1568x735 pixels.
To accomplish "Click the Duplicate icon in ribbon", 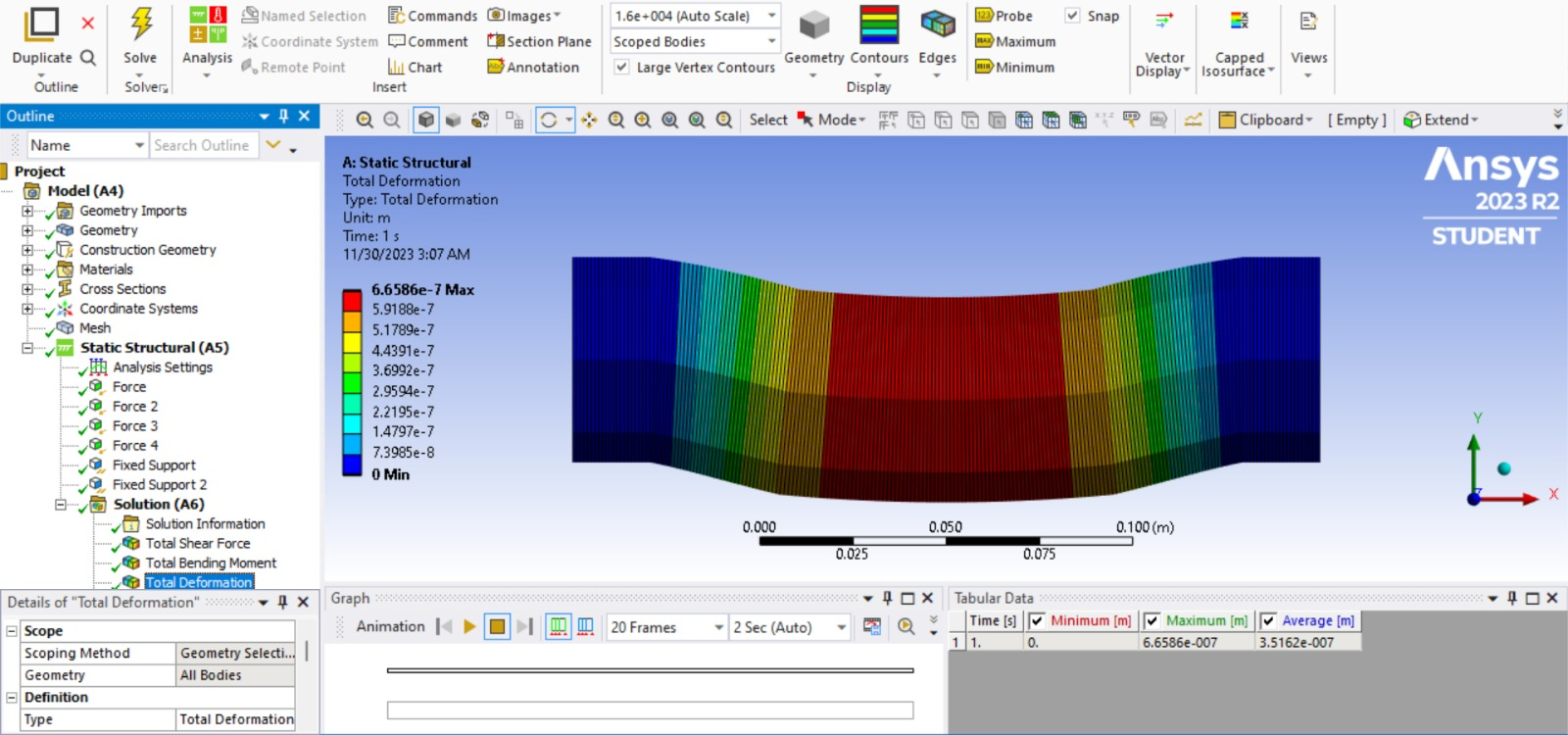I will pos(41,24).
